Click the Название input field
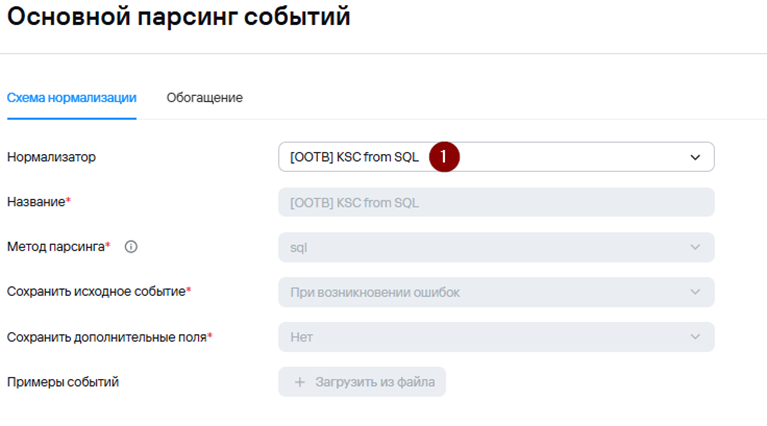 [x=496, y=202]
